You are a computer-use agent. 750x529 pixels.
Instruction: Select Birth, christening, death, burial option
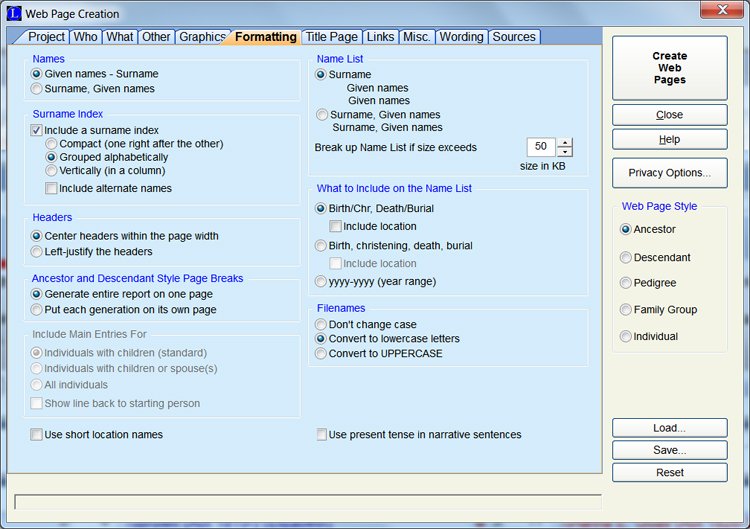[x=394, y=246]
